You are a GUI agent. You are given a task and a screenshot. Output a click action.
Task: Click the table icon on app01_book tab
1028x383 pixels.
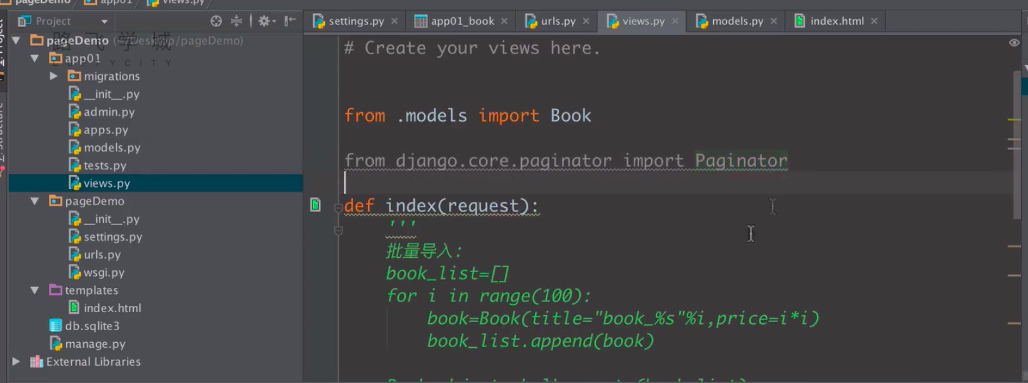click(421, 21)
